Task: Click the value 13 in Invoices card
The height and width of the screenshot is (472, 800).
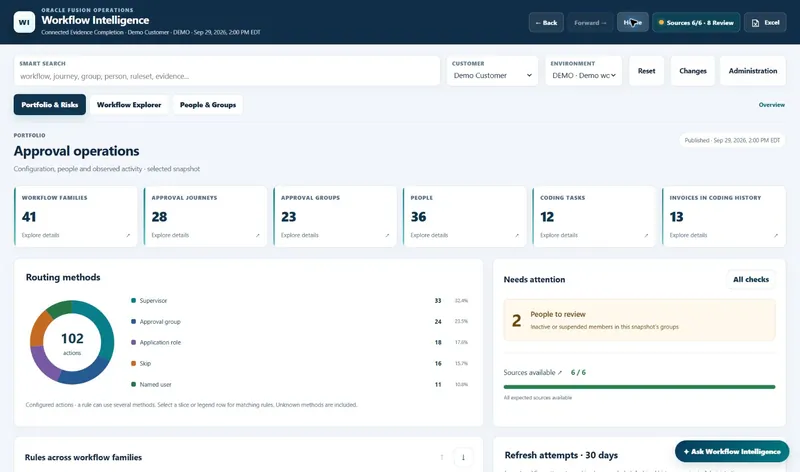Action: [x=677, y=217]
